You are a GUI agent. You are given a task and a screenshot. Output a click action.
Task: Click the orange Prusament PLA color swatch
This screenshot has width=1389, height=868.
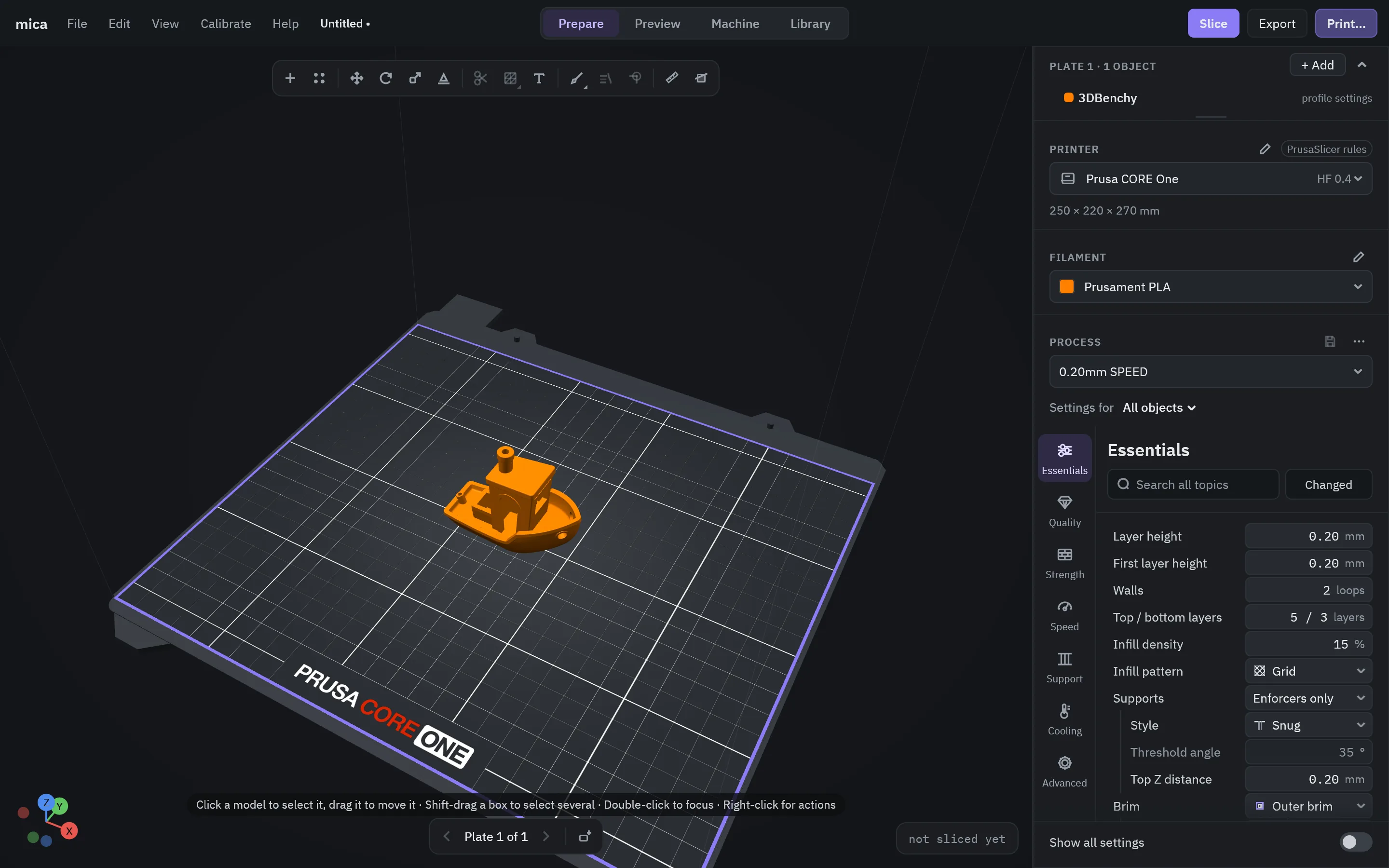pos(1066,286)
